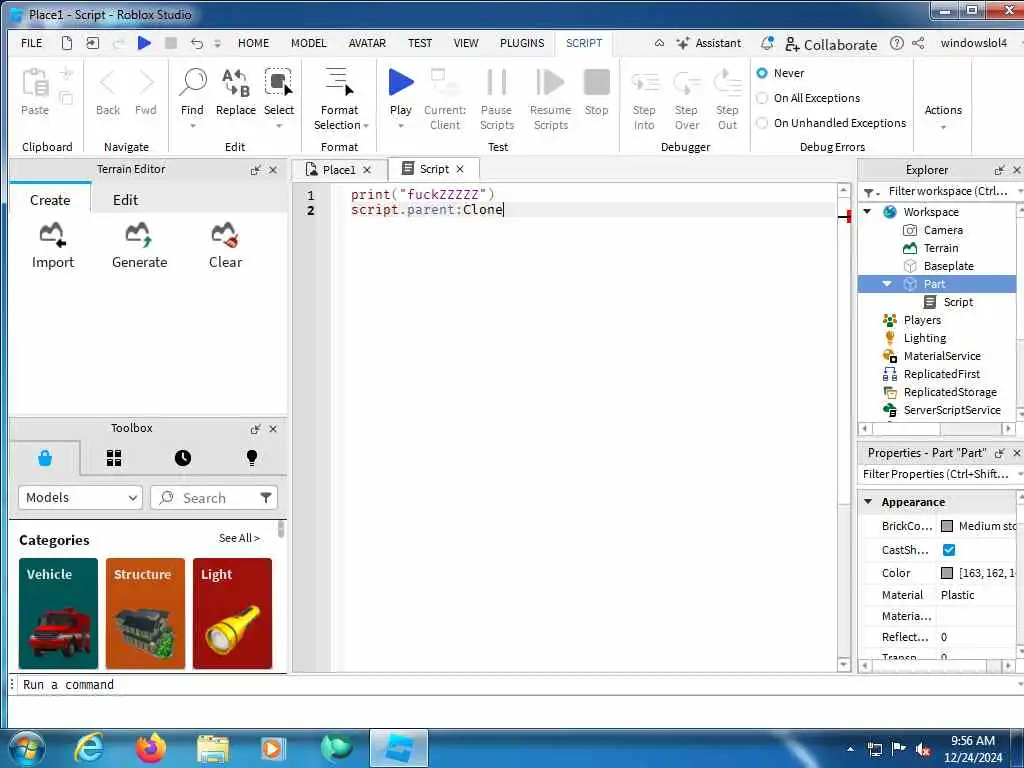Select the On Unhandled Exceptions option
Viewport: 1024px width, 768px height.
[761, 123]
